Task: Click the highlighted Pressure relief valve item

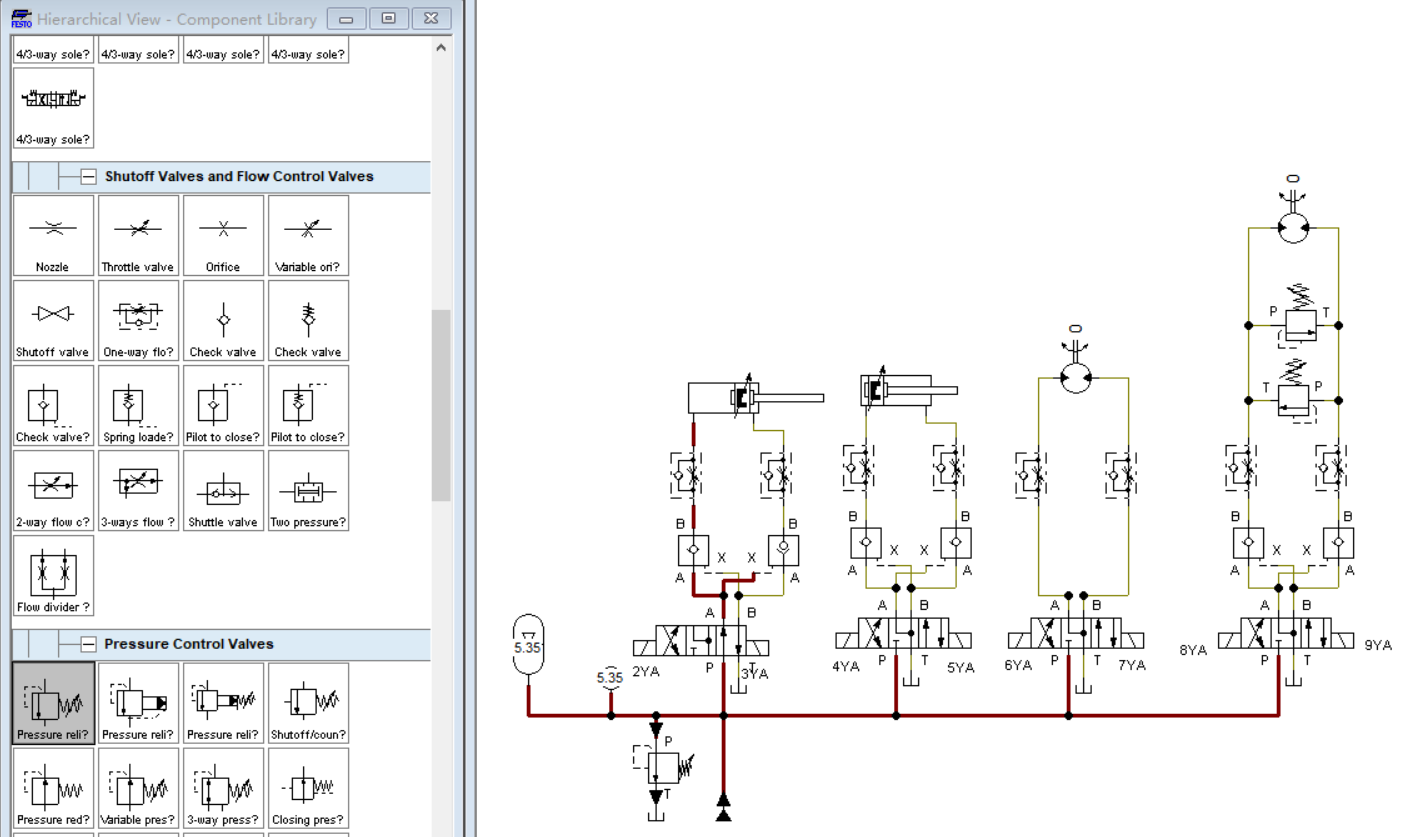Action: point(53,704)
